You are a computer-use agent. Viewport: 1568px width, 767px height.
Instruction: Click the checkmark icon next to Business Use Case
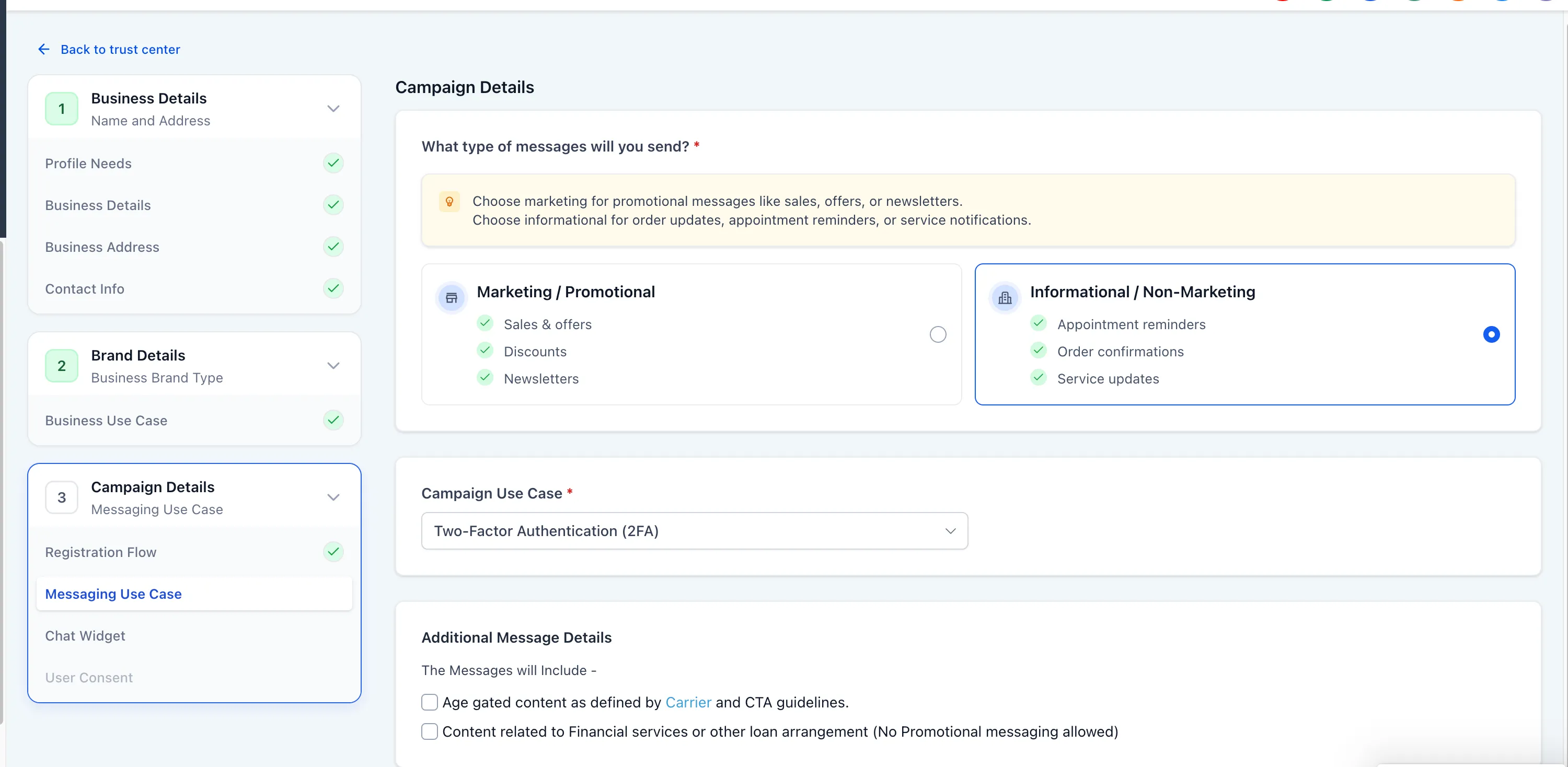pos(333,420)
